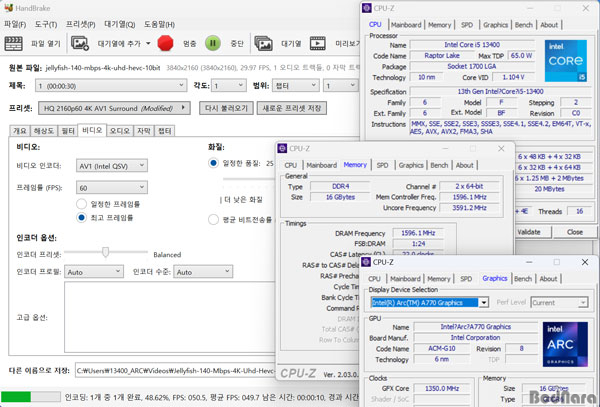Click the CPU-Z Memory window title icon
The image size is (600, 407).
(282, 148)
